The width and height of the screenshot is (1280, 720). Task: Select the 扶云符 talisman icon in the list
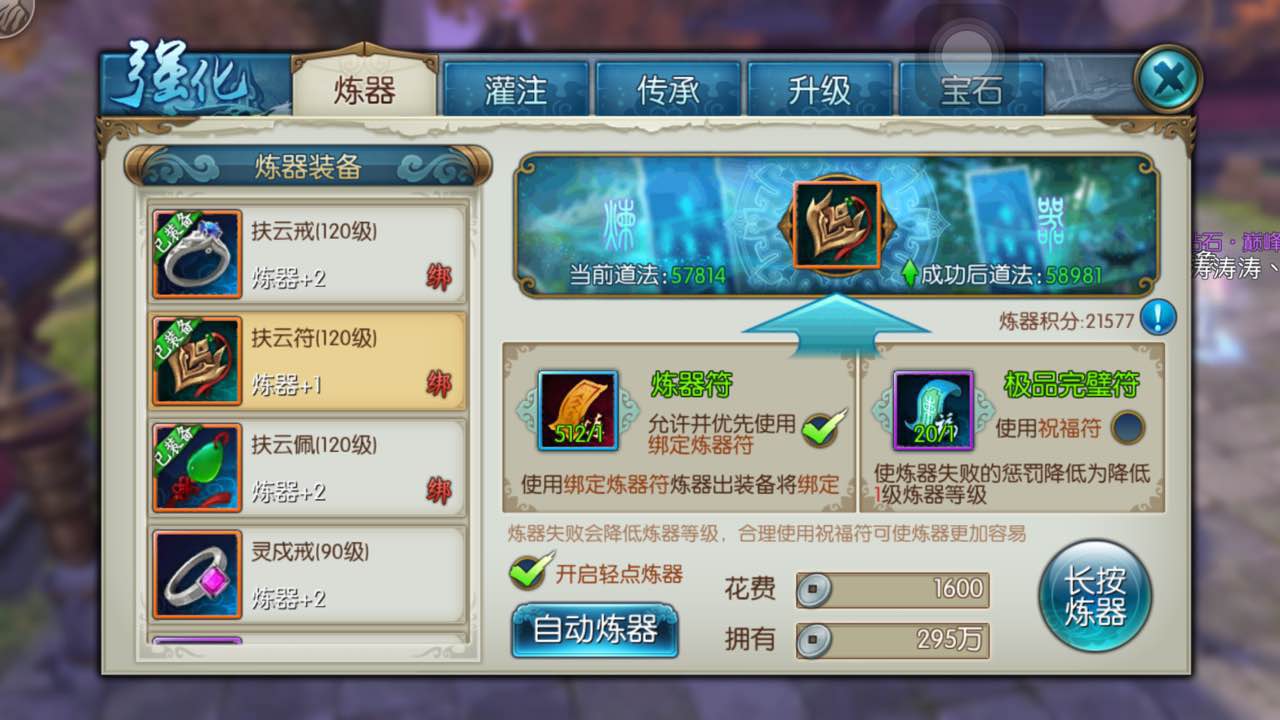click(x=197, y=361)
